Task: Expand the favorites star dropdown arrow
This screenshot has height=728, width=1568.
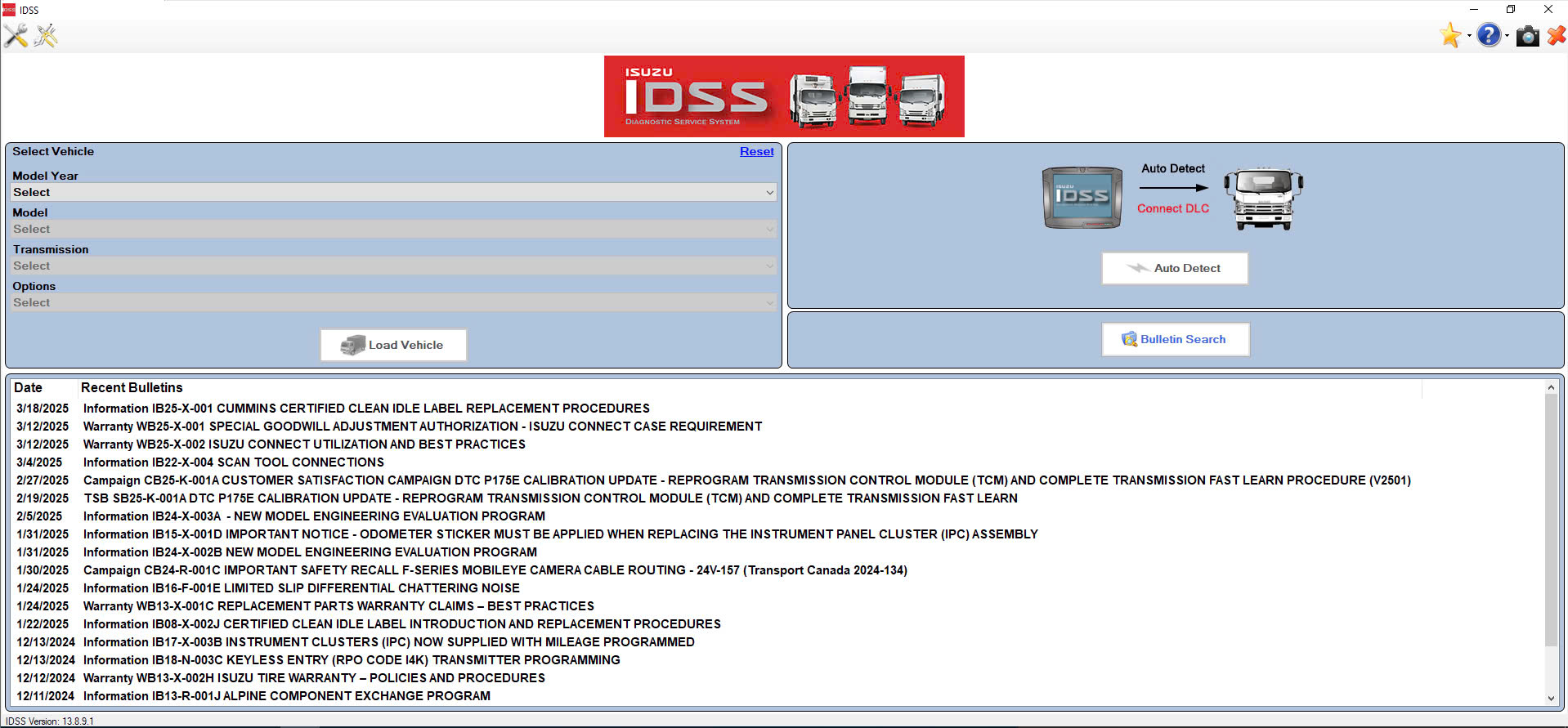Action: pos(1469,36)
